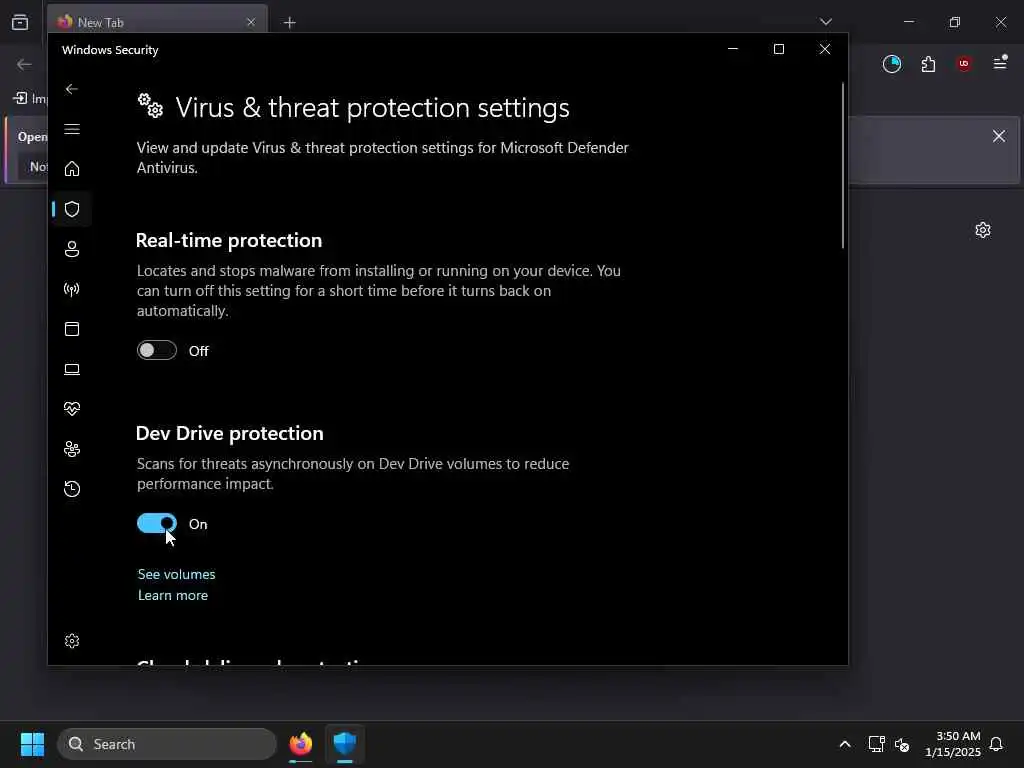
Task: Open the notifications bell icon
Action: [996, 744]
